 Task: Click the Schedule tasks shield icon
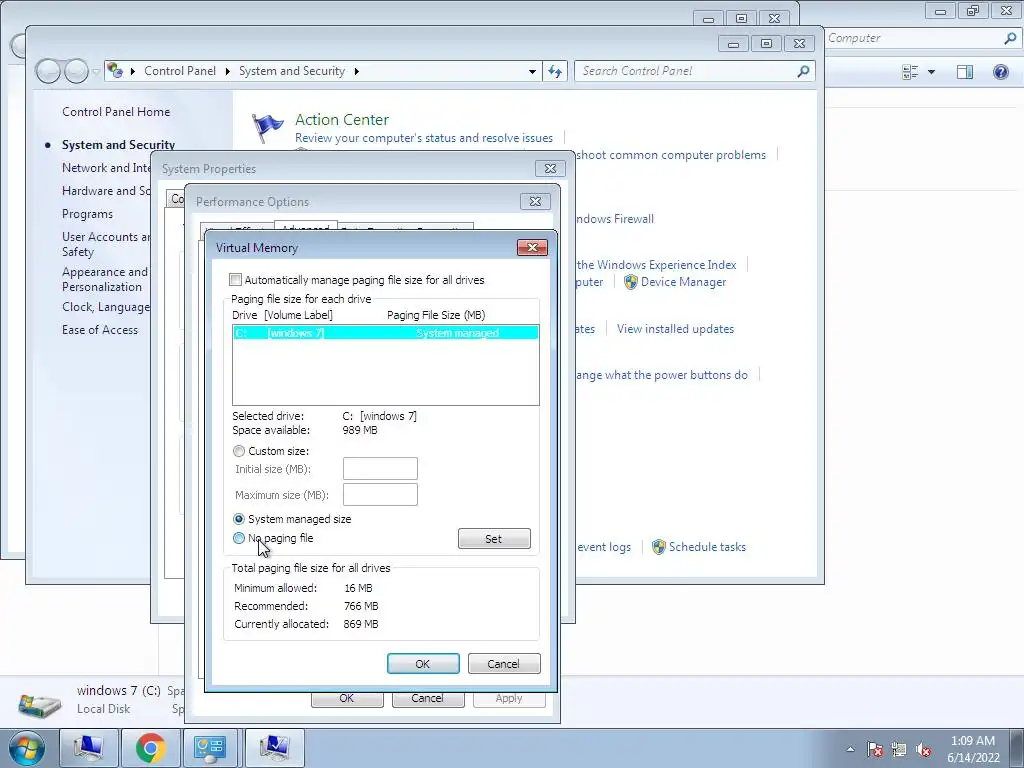tap(659, 547)
